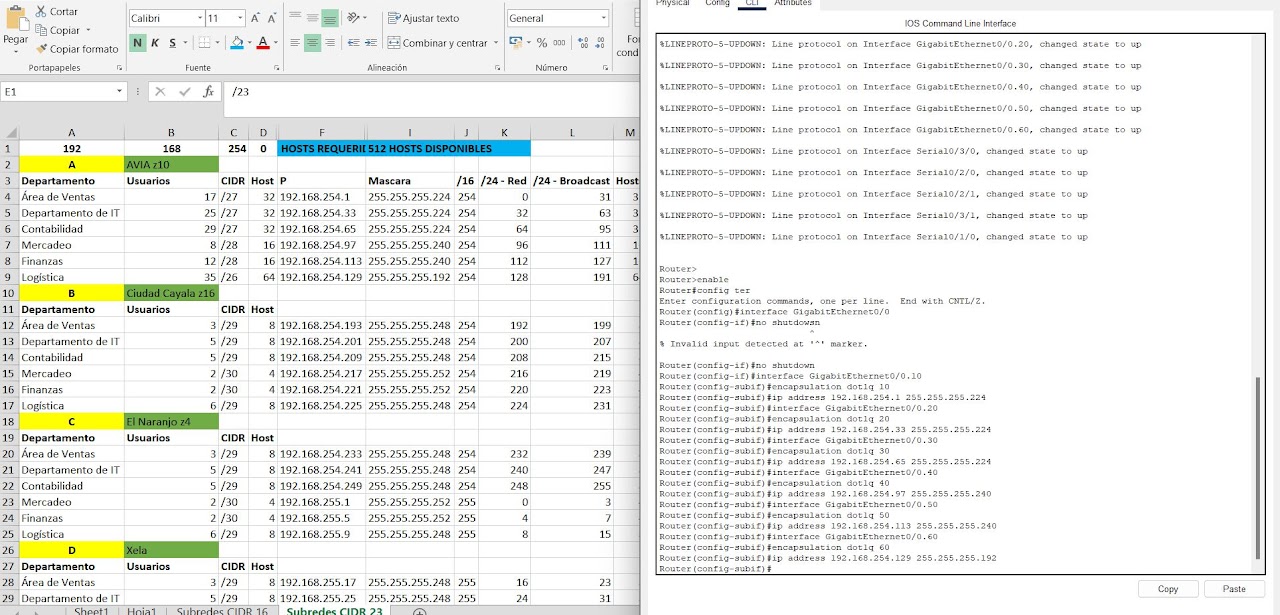Open fill color dropdown arrow
Viewport: 1280px width, 615px height.
click(x=250, y=43)
